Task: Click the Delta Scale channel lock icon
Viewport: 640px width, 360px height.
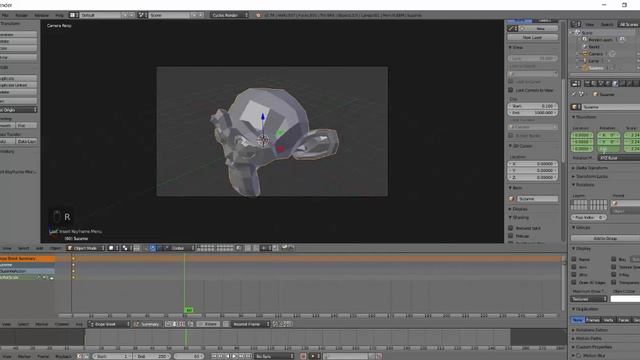Action: (x=51, y=278)
